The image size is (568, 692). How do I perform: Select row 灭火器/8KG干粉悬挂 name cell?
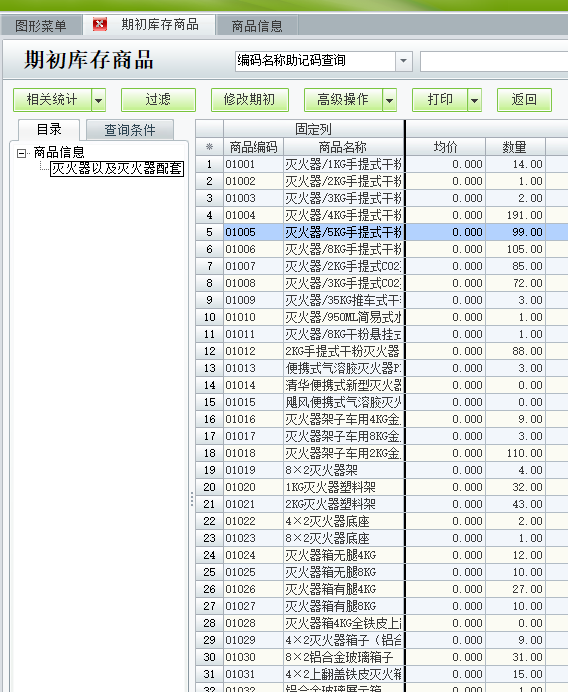click(343, 334)
